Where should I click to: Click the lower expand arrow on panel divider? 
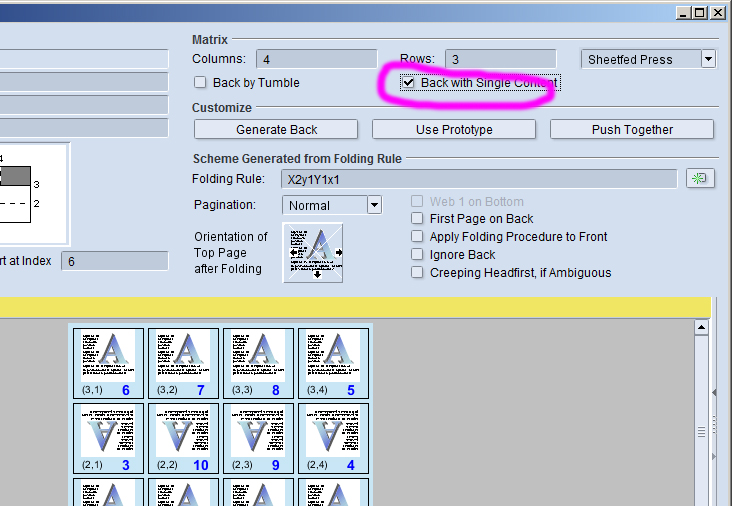pos(714,456)
